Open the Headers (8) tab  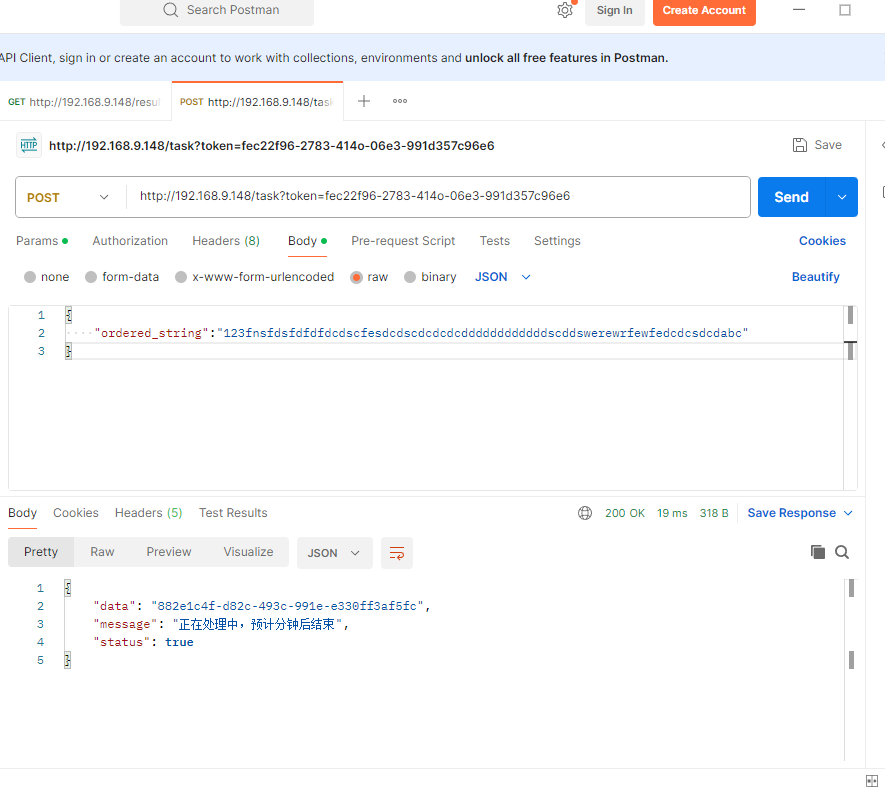pos(226,241)
